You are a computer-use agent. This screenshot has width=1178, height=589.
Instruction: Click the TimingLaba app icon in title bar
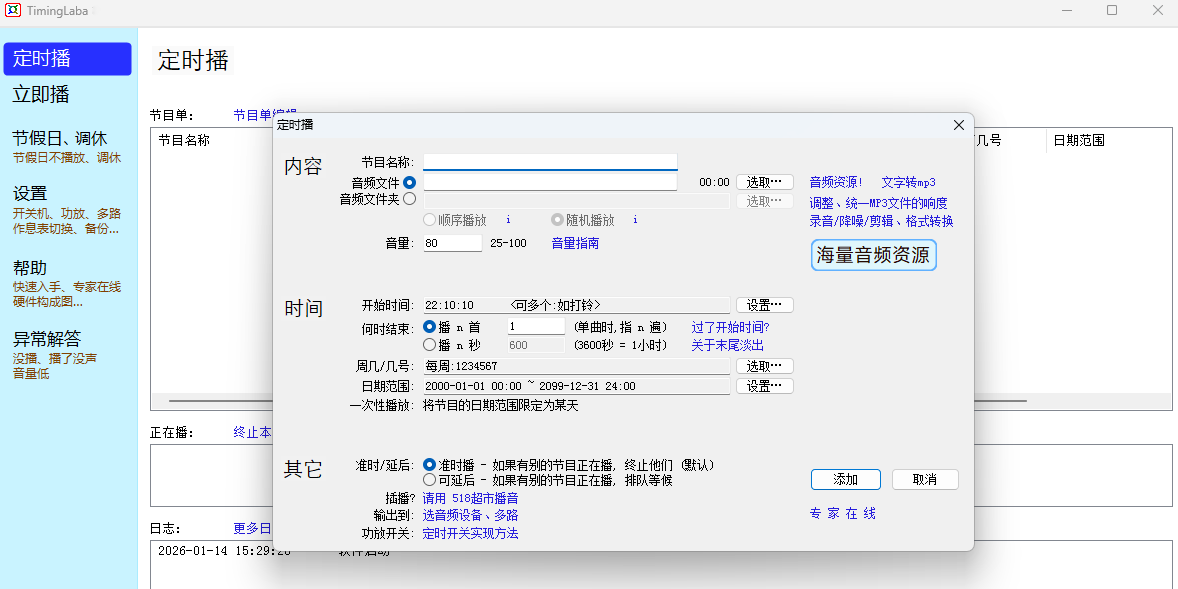pyautogui.click(x=13, y=10)
